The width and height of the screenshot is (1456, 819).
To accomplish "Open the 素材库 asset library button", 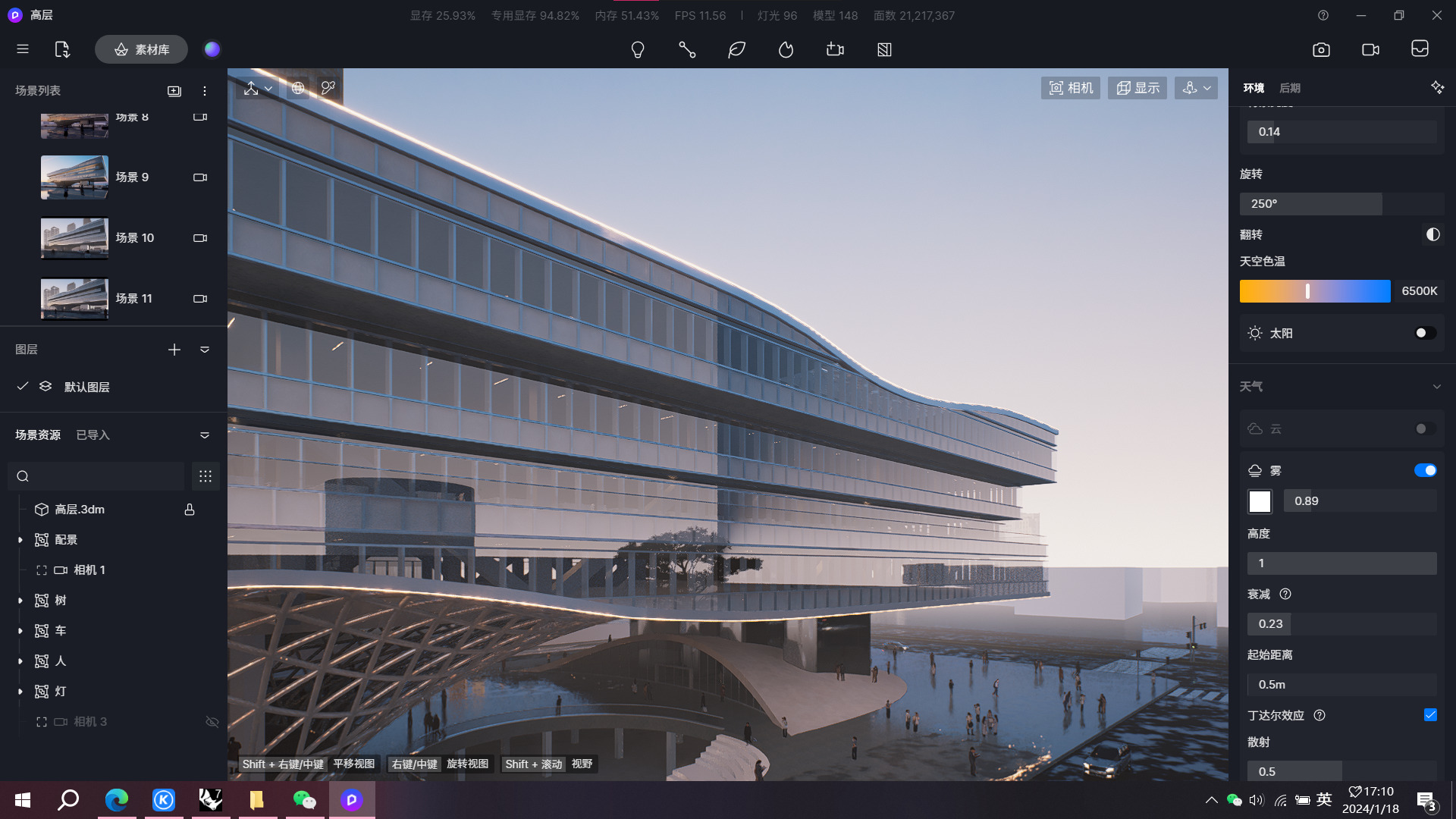I will [x=141, y=50].
